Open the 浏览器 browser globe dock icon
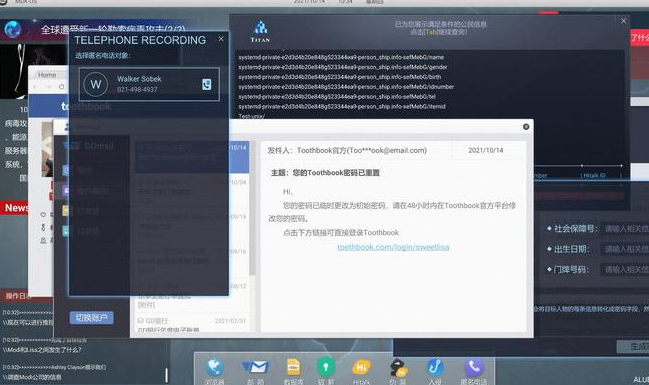Screen dimensions: 649x385 214,367
